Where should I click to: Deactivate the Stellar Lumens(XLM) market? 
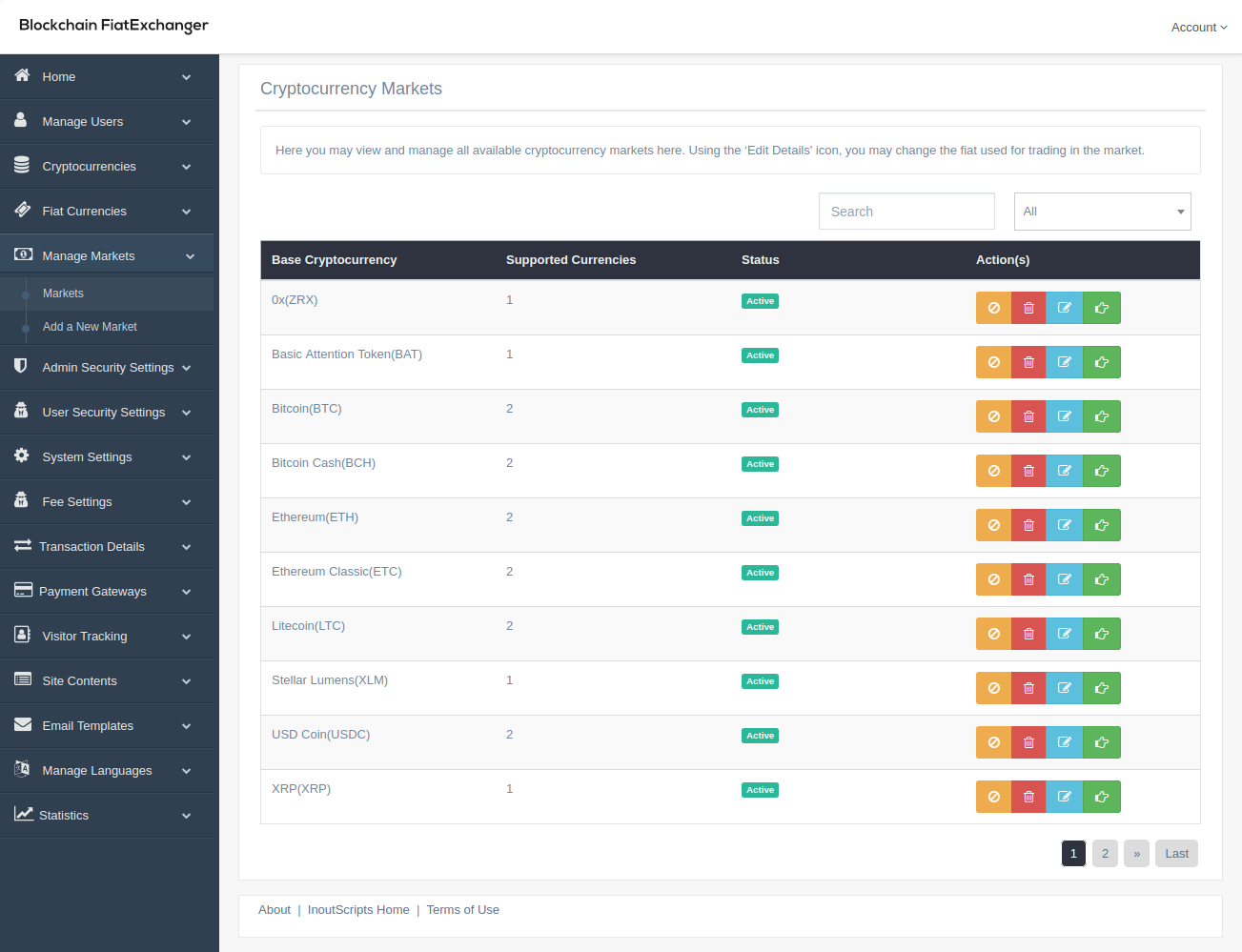pos(993,687)
